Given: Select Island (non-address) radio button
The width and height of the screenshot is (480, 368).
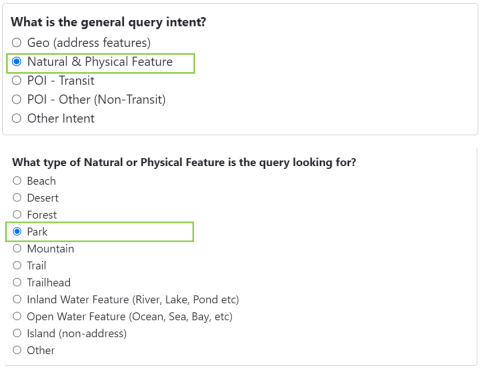Looking at the screenshot, I should 17,333.
